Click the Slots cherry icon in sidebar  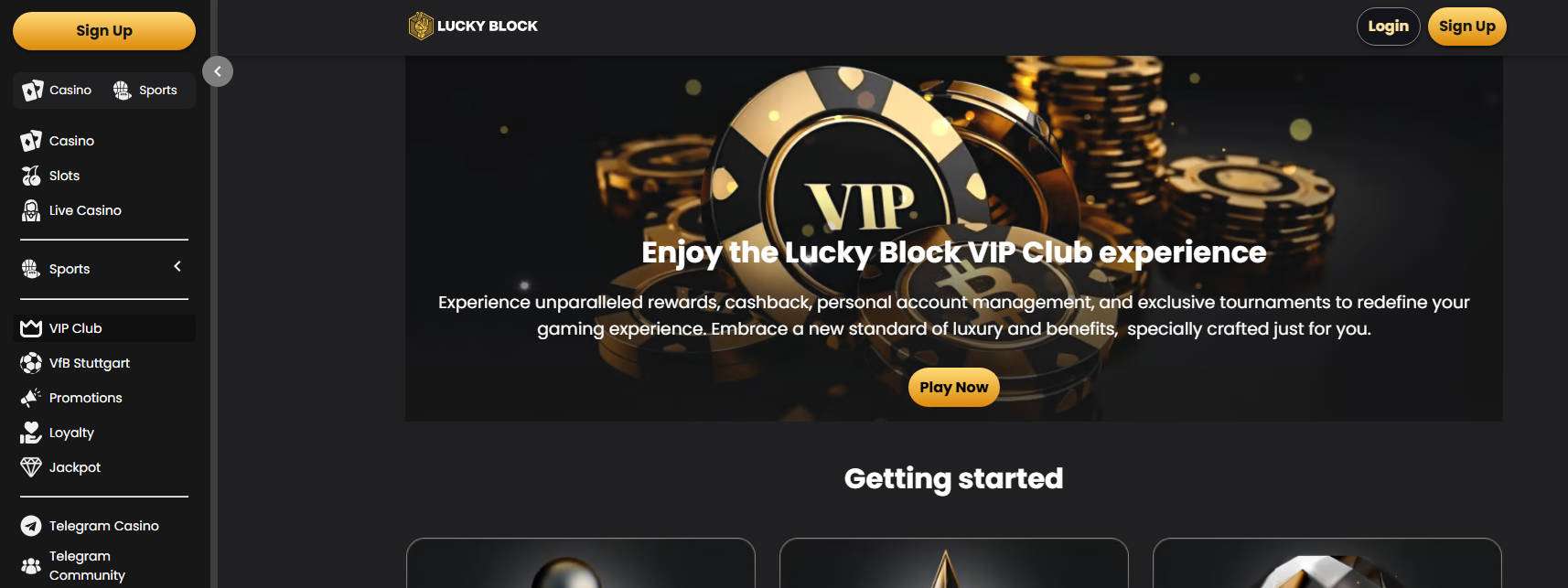pyautogui.click(x=31, y=176)
